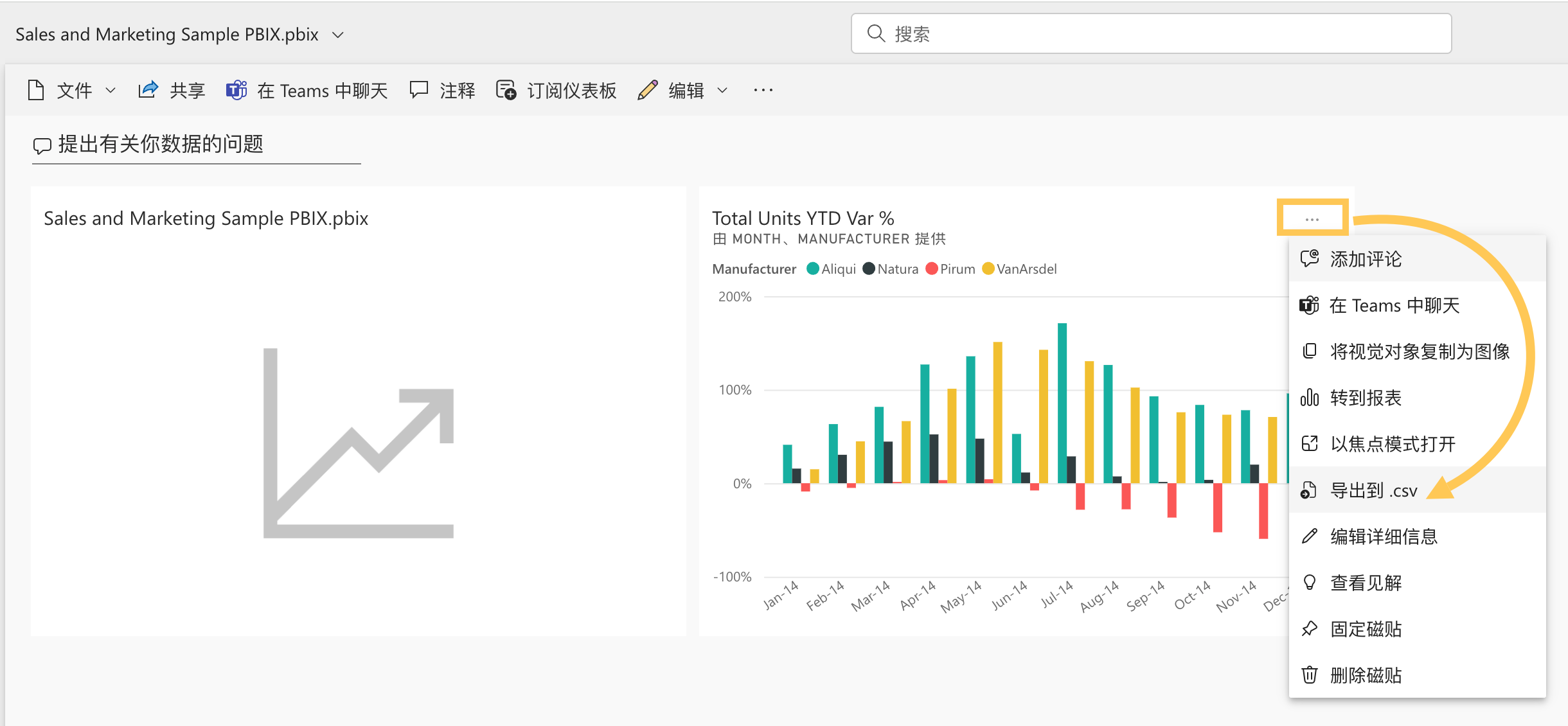Viewport: 1568px width, 726px height.
Task: Click the table icon beside MONTH、MANUFACTURER
Action: 720,239
